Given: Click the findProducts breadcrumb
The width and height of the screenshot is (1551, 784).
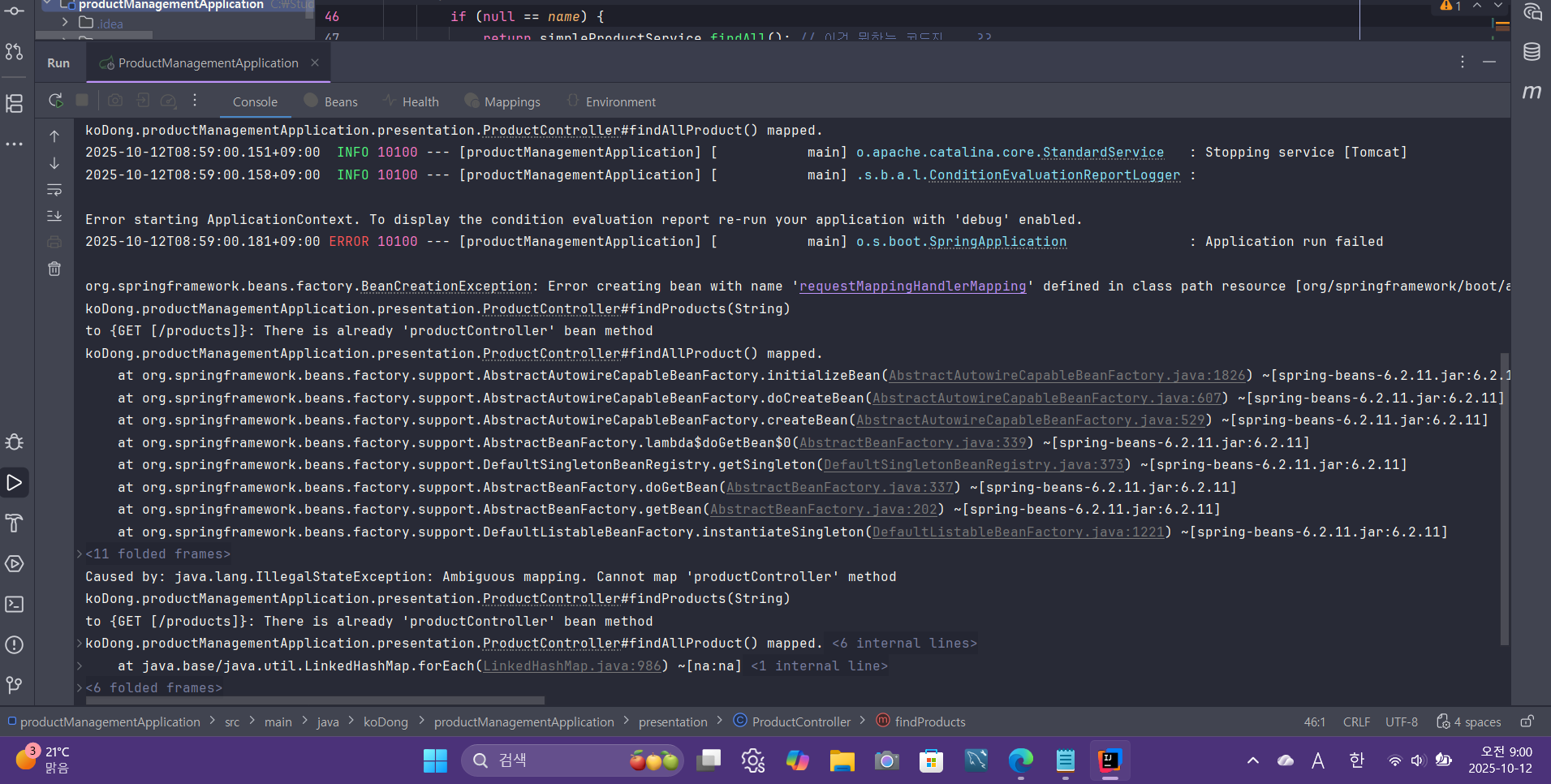Looking at the screenshot, I should pyautogui.click(x=921, y=722).
